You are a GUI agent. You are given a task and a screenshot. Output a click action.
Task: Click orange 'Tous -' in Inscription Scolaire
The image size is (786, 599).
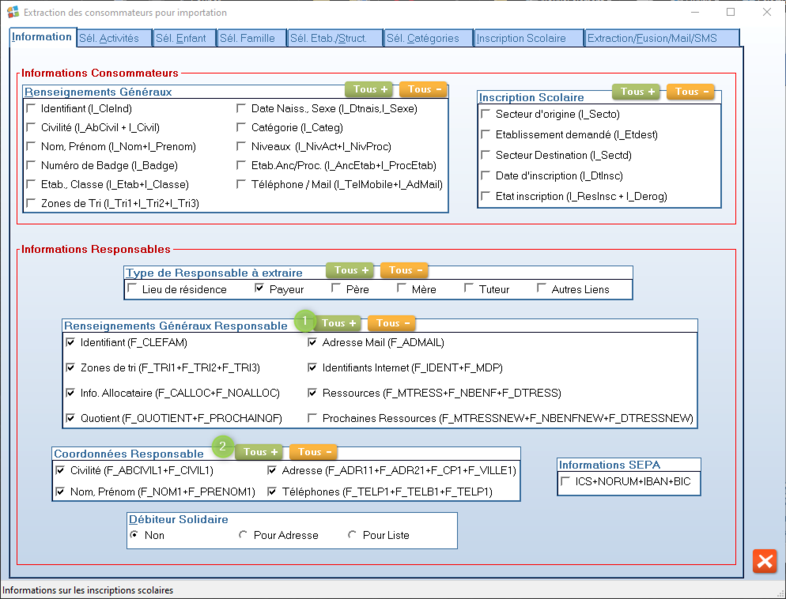pyautogui.click(x=690, y=91)
